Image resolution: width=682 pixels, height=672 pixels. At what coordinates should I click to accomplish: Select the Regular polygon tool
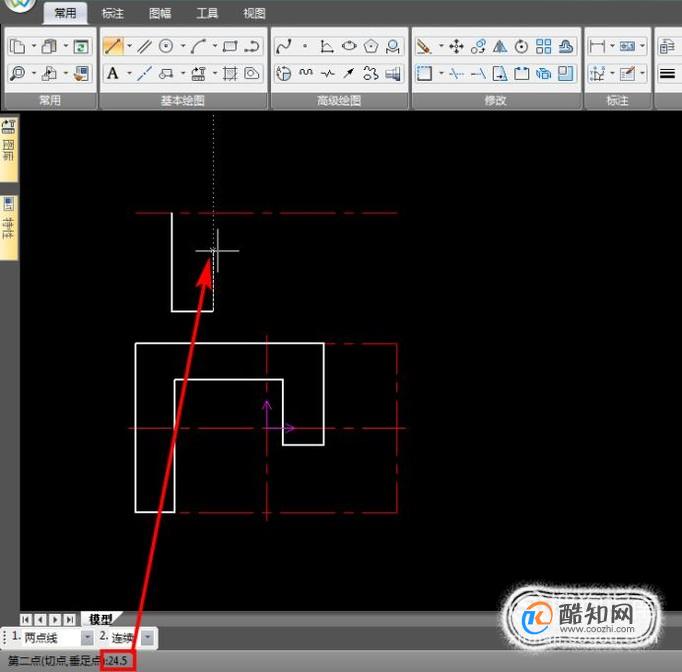[x=371, y=46]
